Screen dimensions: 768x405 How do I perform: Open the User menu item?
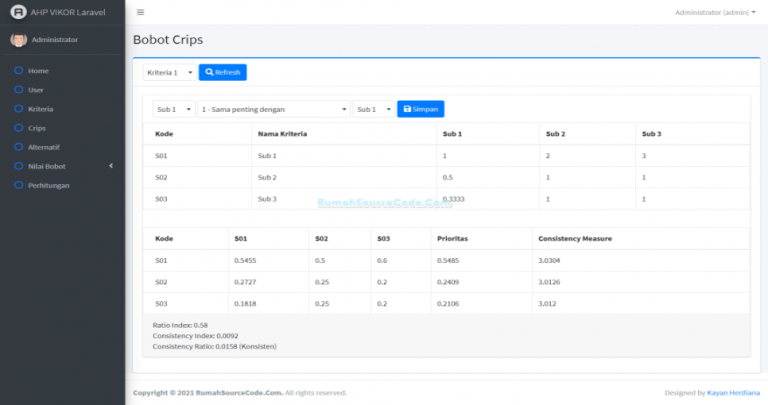pos(36,90)
